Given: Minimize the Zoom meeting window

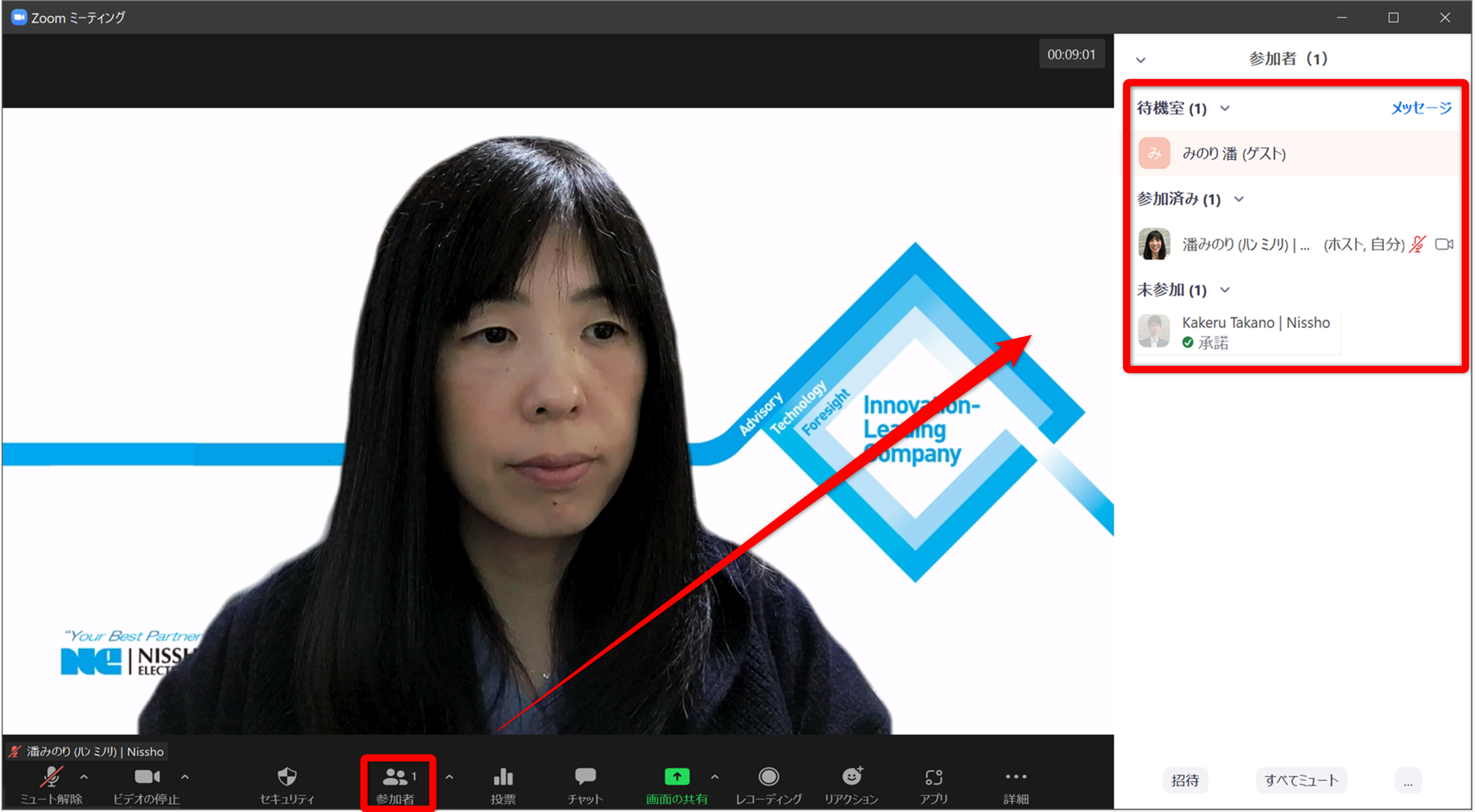Looking at the screenshot, I should tap(1341, 18).
